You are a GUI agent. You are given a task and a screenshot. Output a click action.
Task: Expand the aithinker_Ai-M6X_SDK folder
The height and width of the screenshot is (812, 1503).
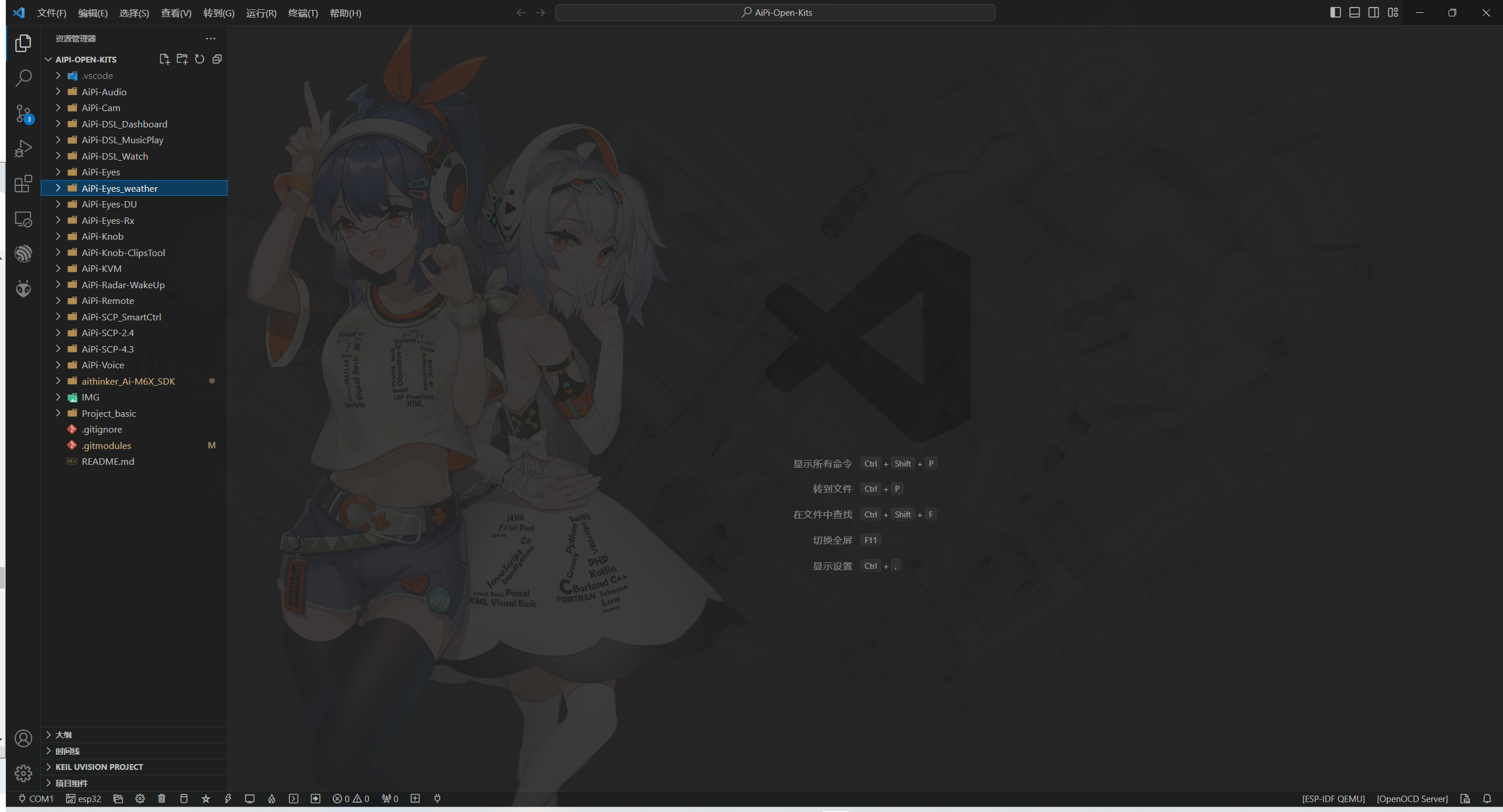[x=134, y=381]
